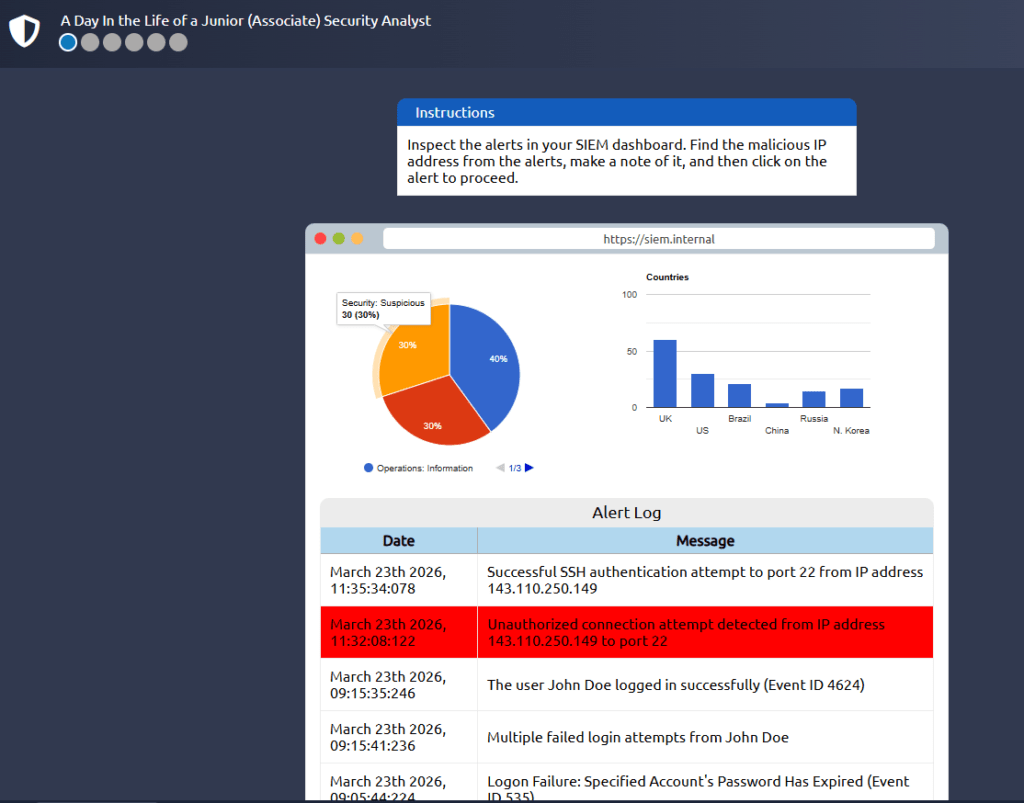Click the yellow window dot of SIEM browser

tap(357, 239)
